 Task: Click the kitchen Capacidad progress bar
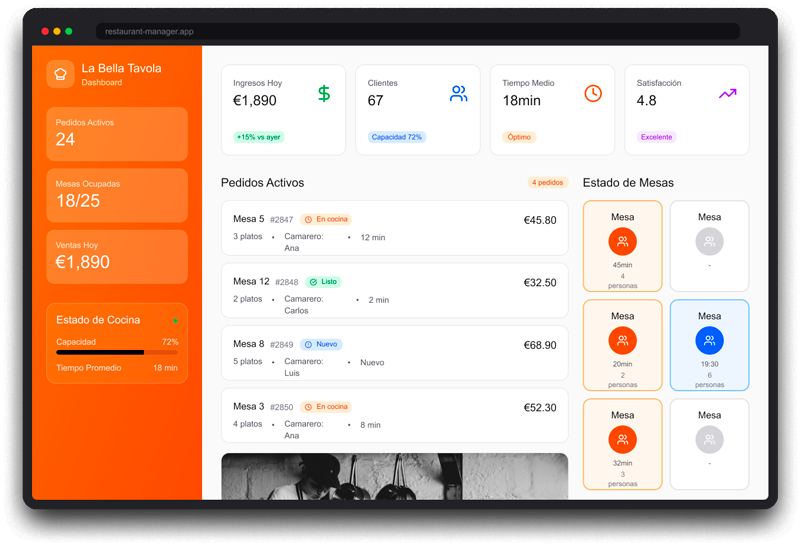(x=117, y=352)
